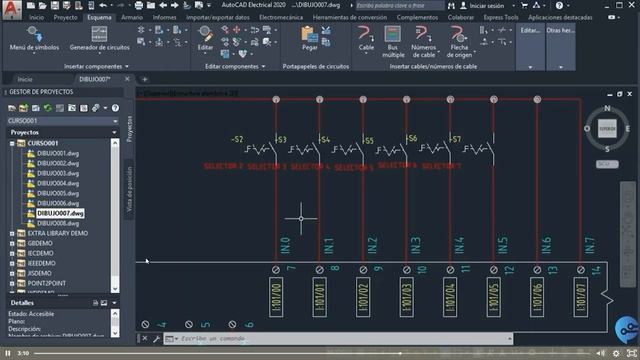
Task: Click the video settings gear icon
Action: click(616, 353)
